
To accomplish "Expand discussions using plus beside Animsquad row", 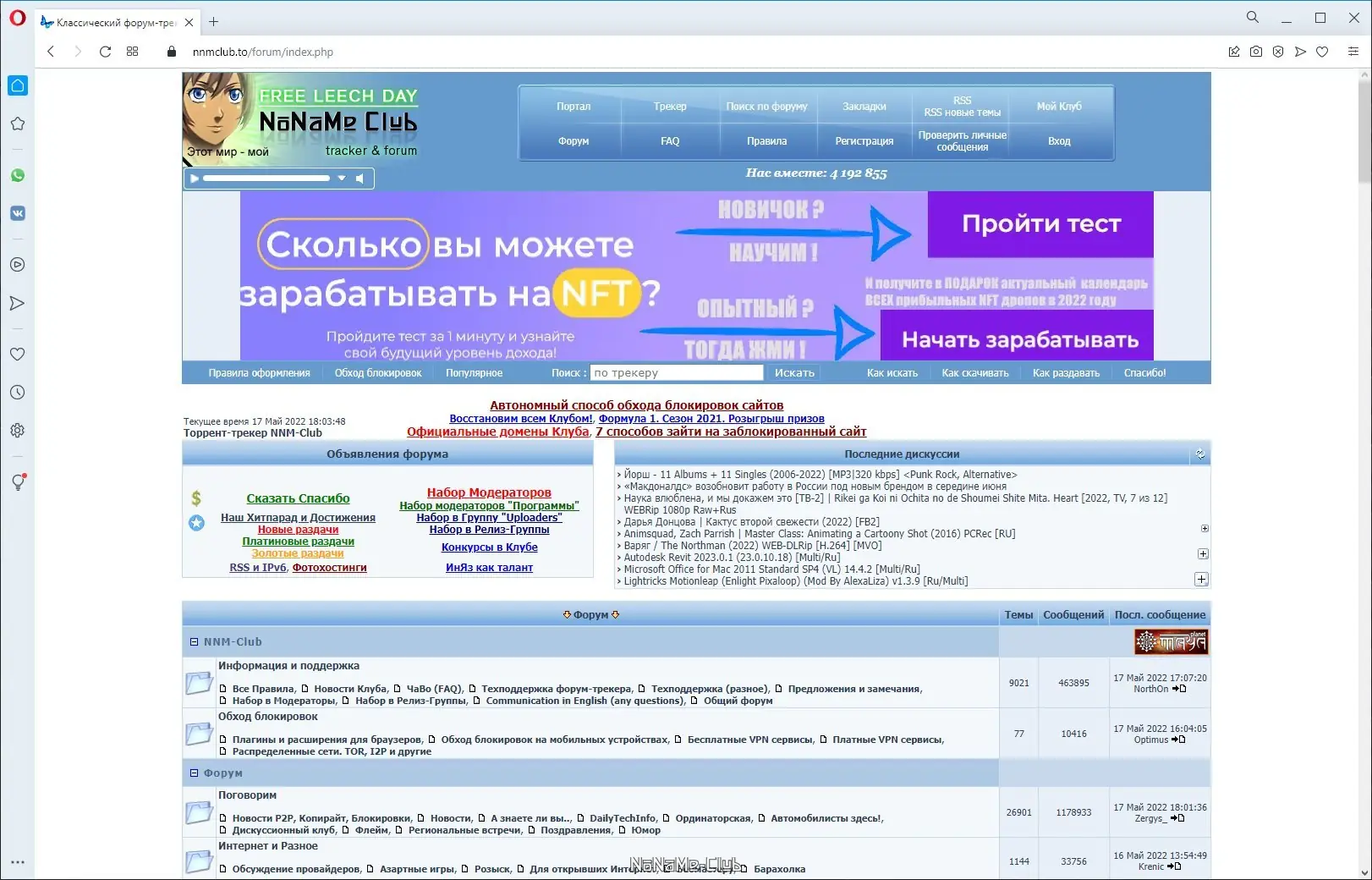I will coord(1205,529).
